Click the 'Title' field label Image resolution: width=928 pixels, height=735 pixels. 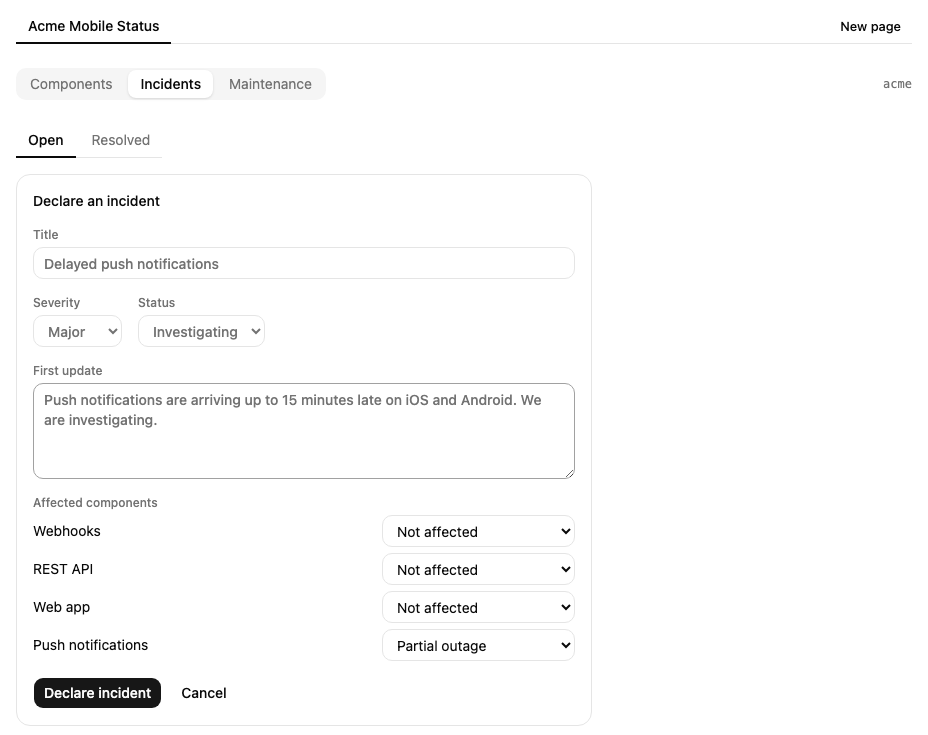click(46, 234)
